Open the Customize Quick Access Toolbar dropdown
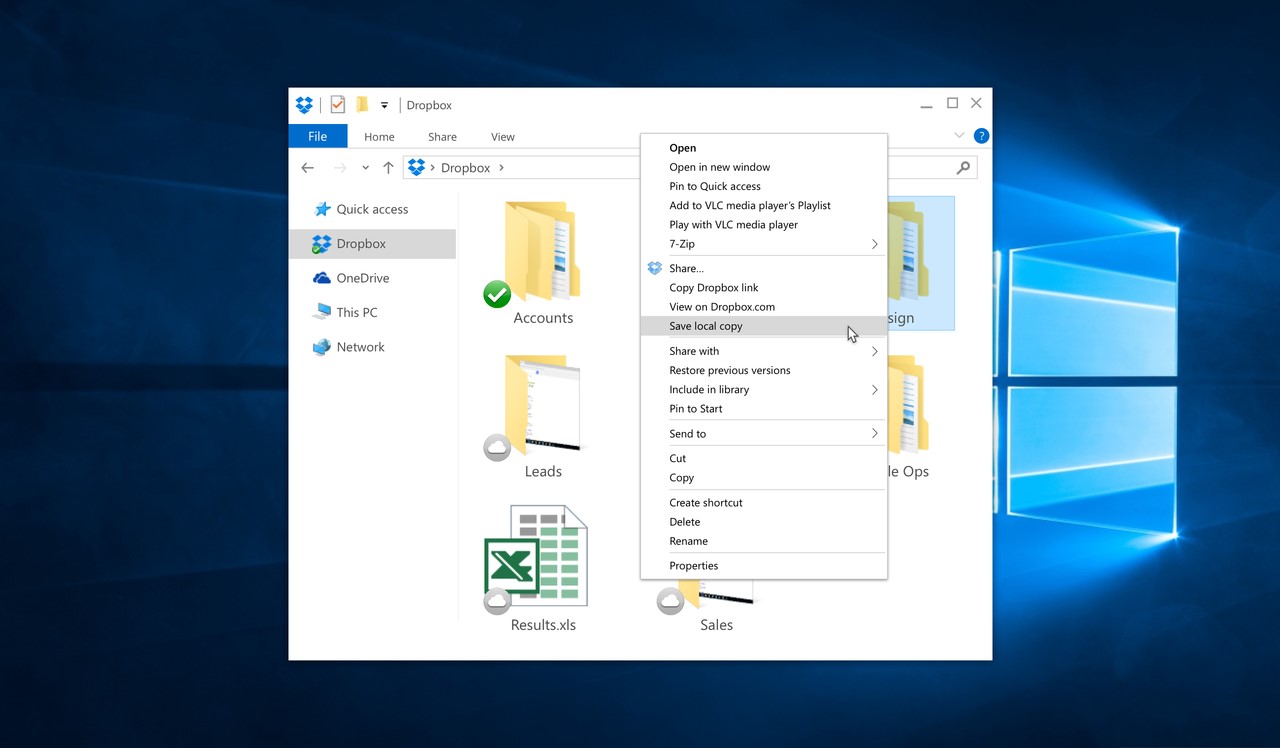 point(384,105)
